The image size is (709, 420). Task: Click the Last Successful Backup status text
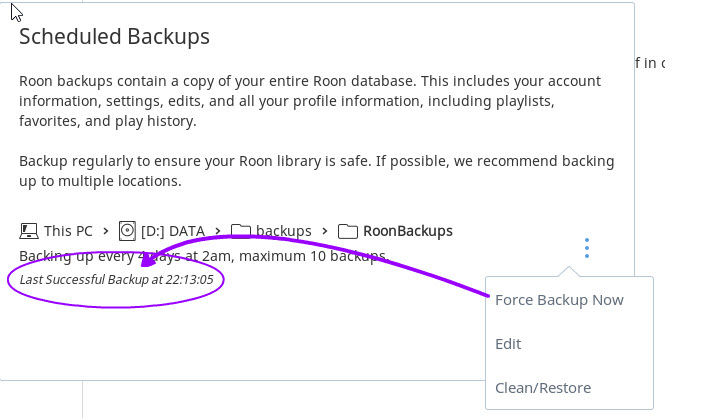point(116,279)
